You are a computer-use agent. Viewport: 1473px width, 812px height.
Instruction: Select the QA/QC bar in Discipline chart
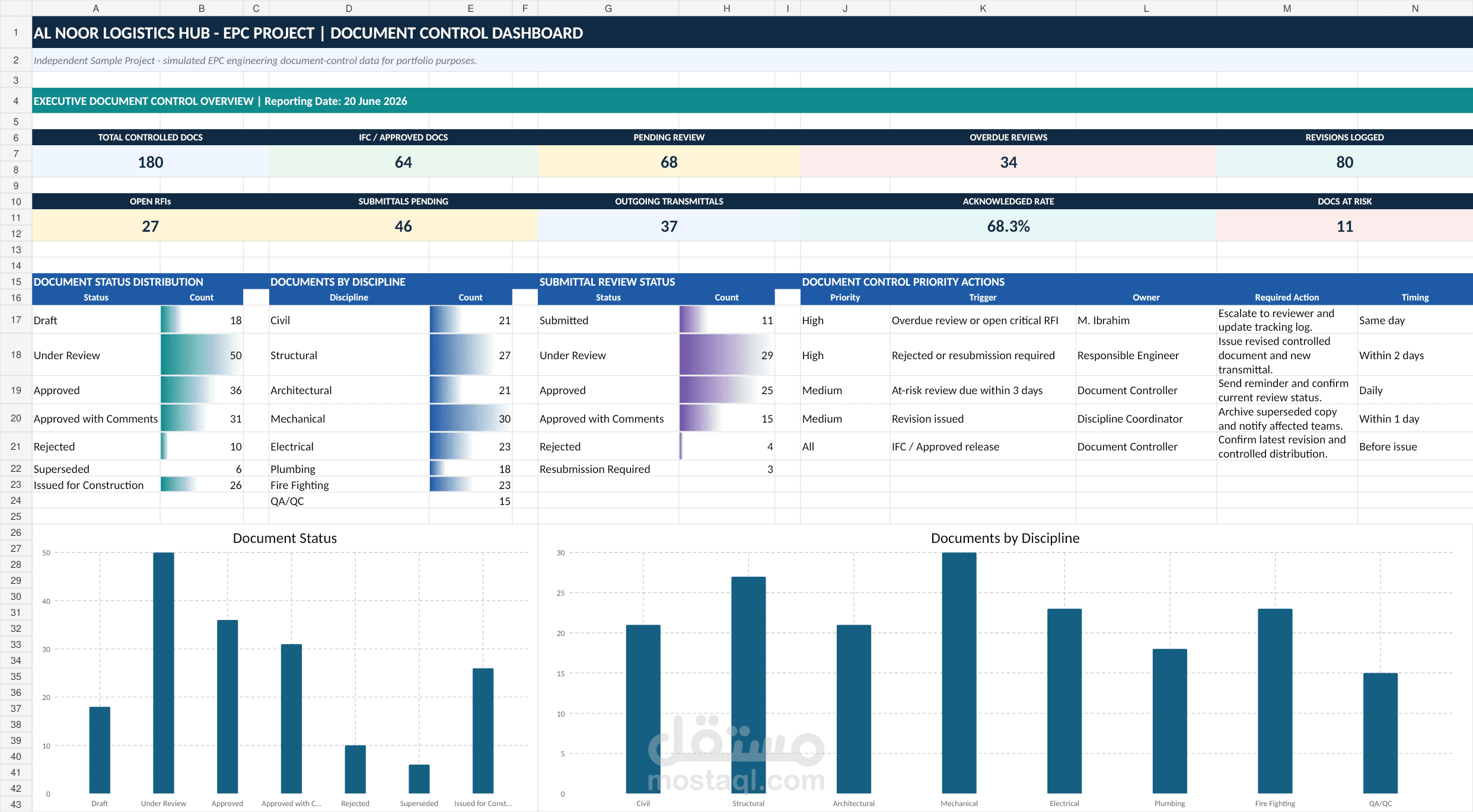pos(1380,733)
